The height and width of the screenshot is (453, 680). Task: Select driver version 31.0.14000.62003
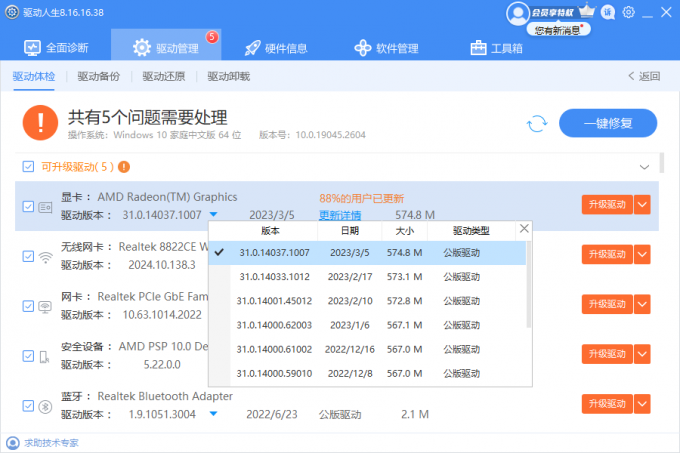367,325
